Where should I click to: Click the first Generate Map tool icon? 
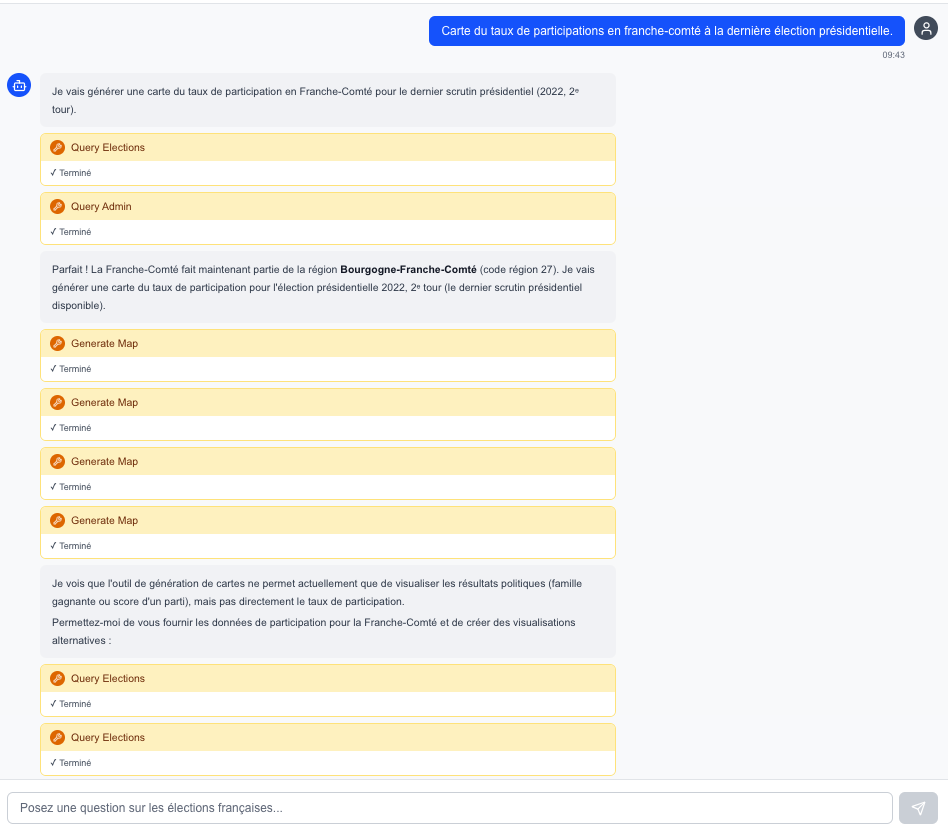click(57, 343)
